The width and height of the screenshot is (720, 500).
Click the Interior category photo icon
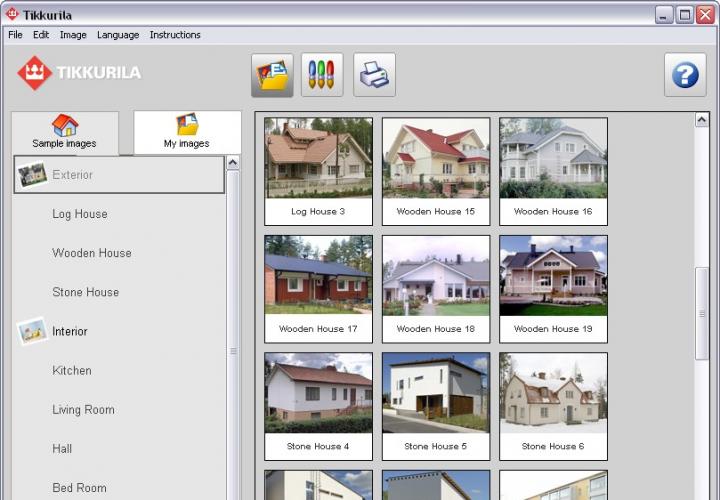coord(32,331)
